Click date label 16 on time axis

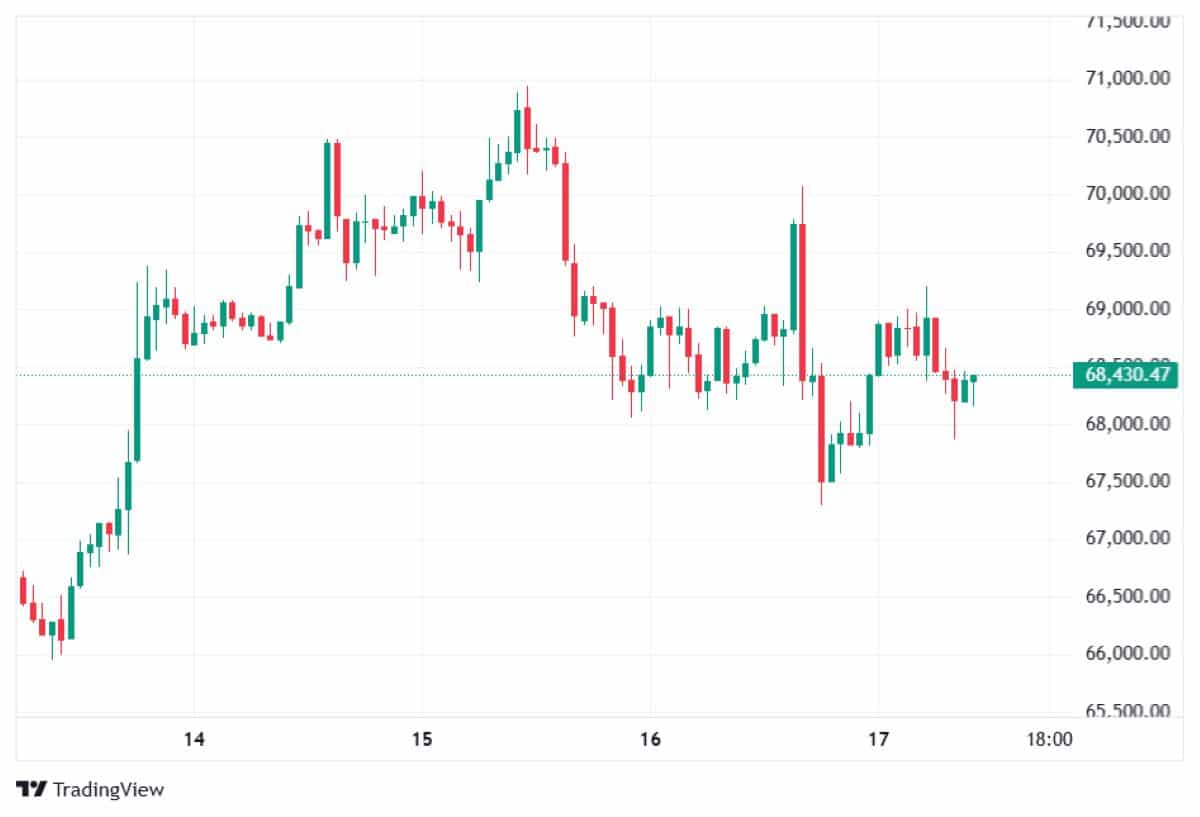(x=650, y=740)
